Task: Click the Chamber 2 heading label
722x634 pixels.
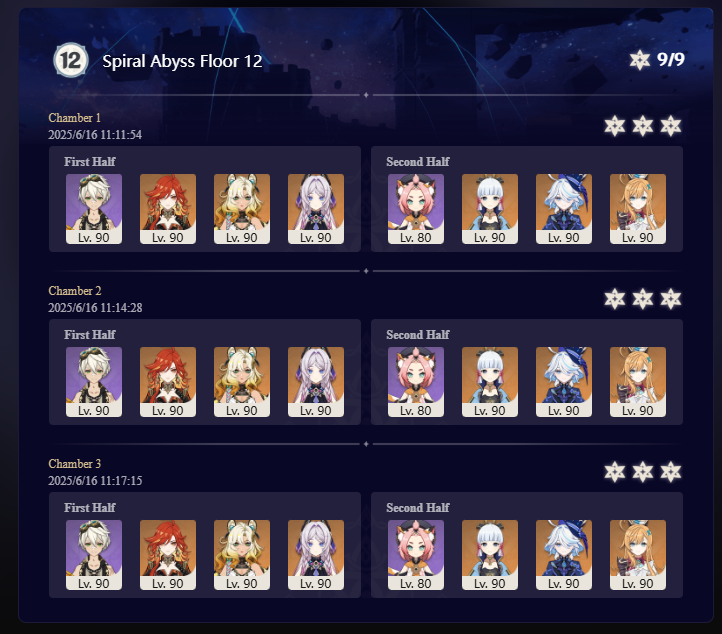Action: click(x=75, y=291)
